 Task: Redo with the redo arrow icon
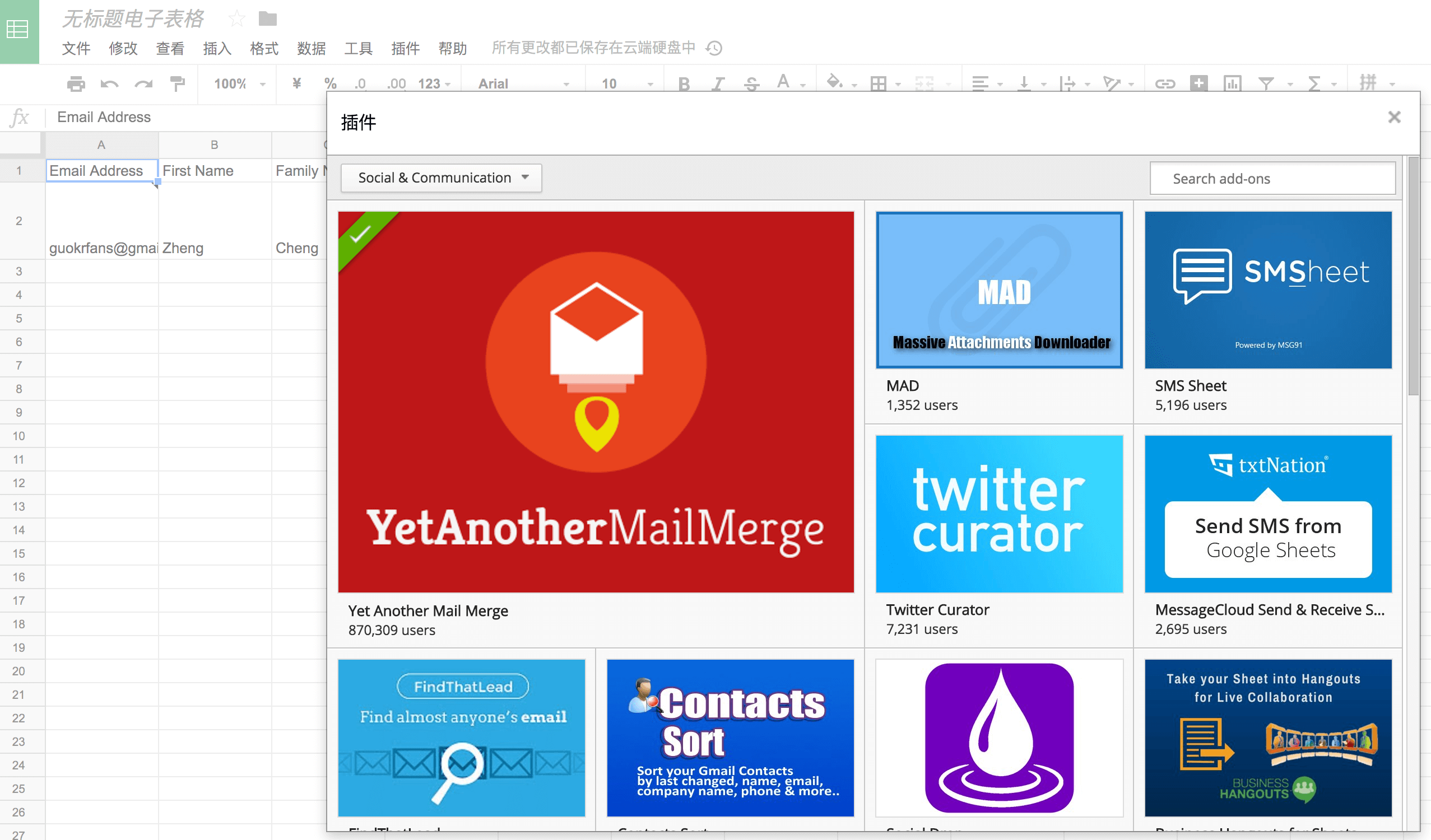[143, 84]
